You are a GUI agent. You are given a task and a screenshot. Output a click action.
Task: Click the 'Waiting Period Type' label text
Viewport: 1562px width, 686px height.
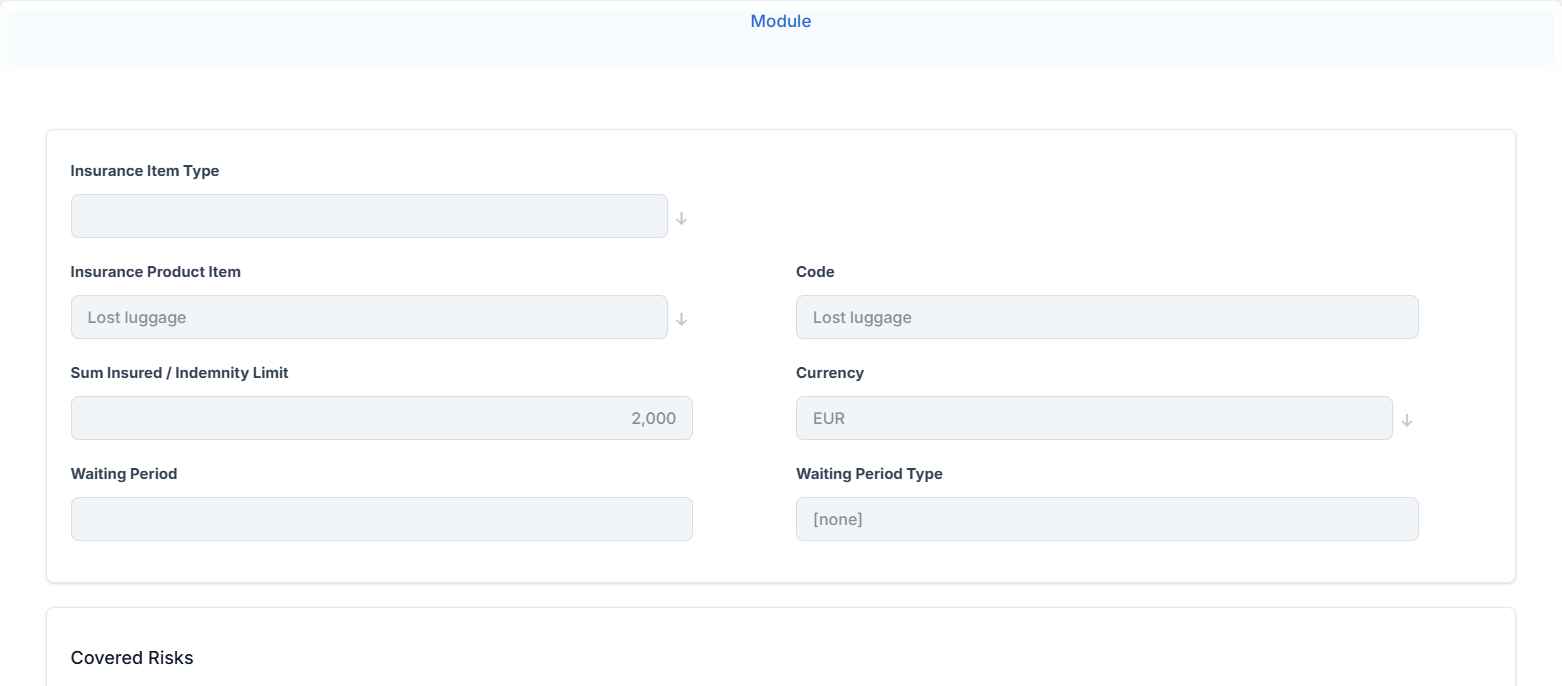(869, 474)
